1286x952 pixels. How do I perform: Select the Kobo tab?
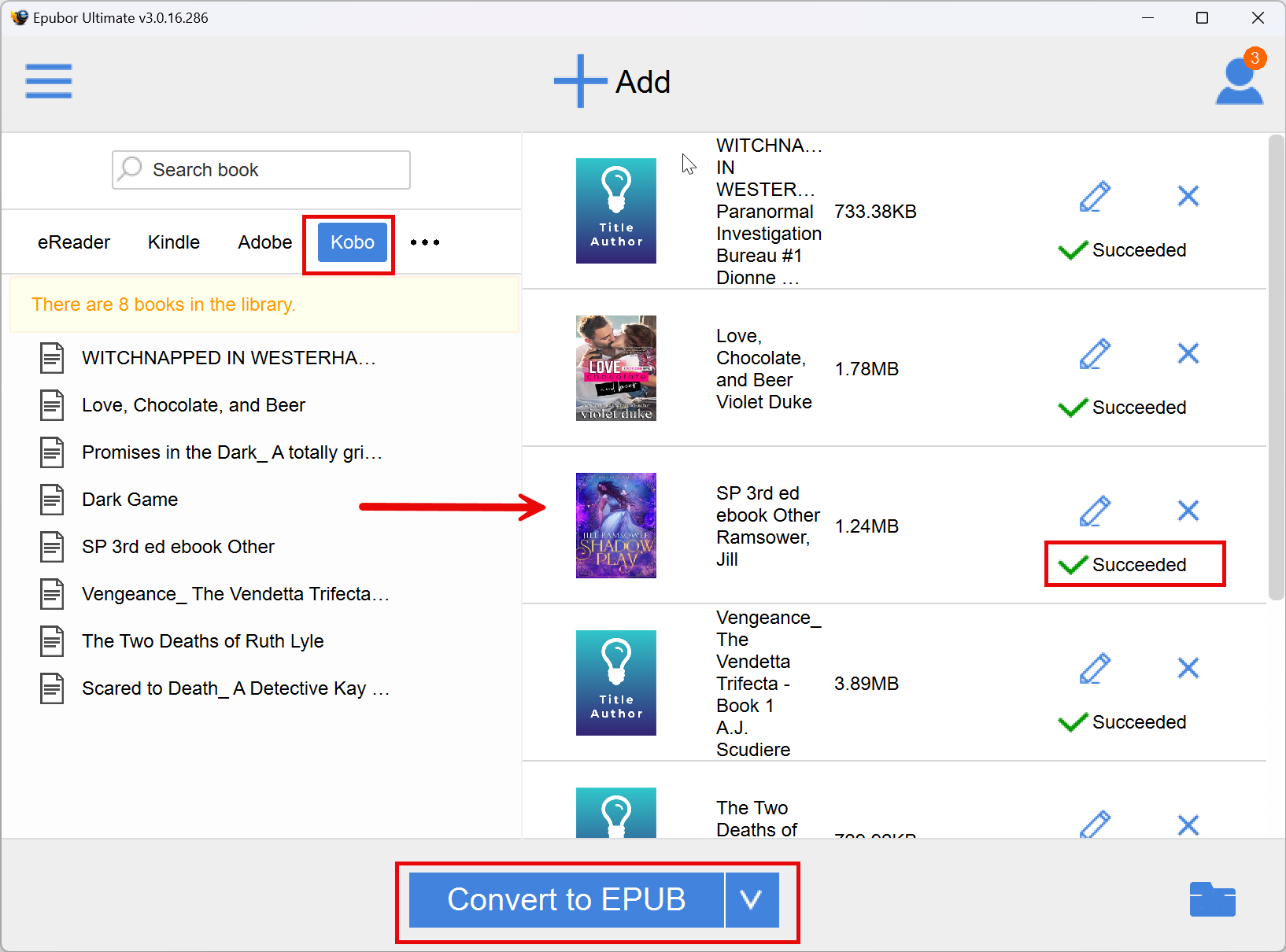(353, 242)
